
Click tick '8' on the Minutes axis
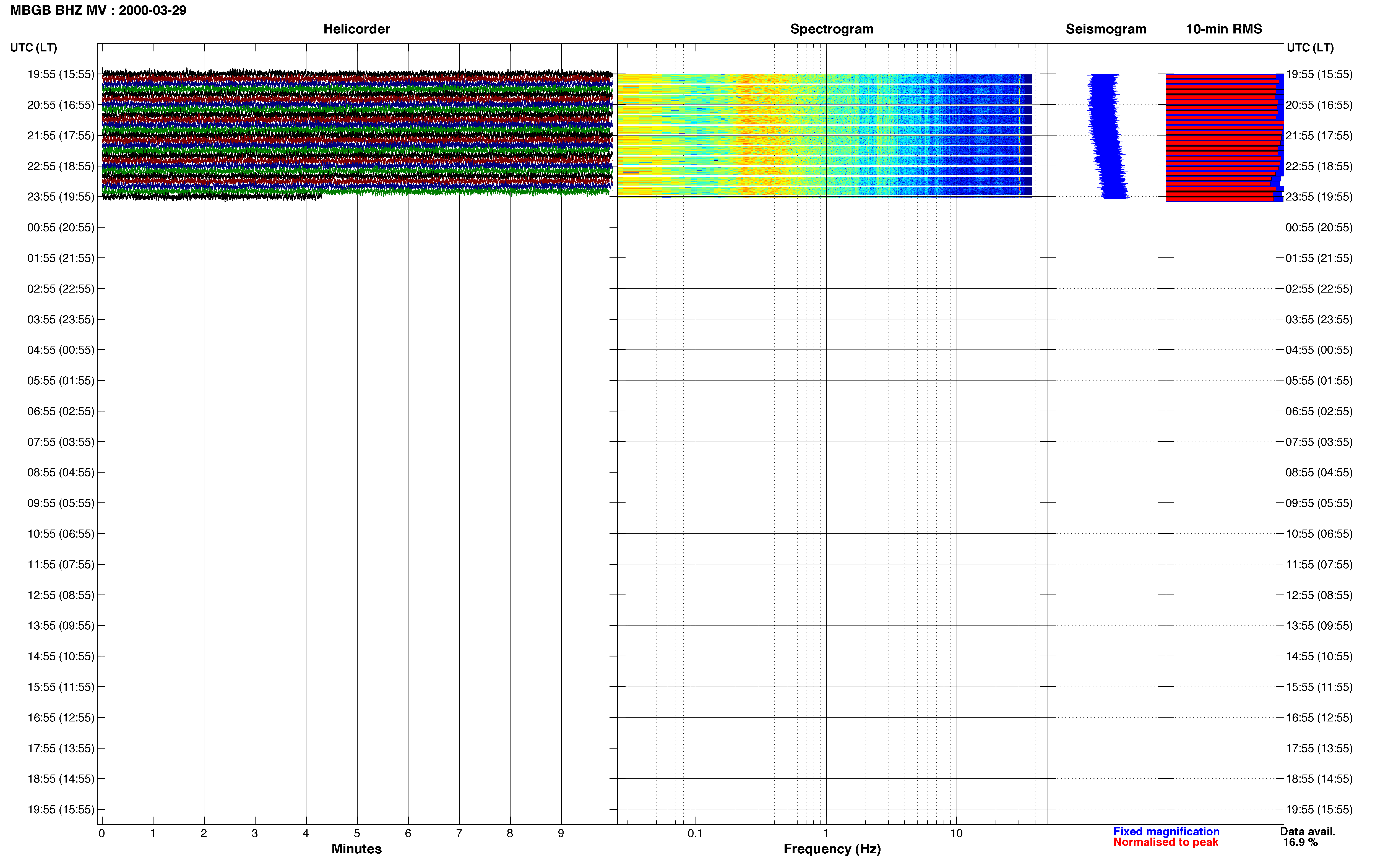[x=510, y=833]
